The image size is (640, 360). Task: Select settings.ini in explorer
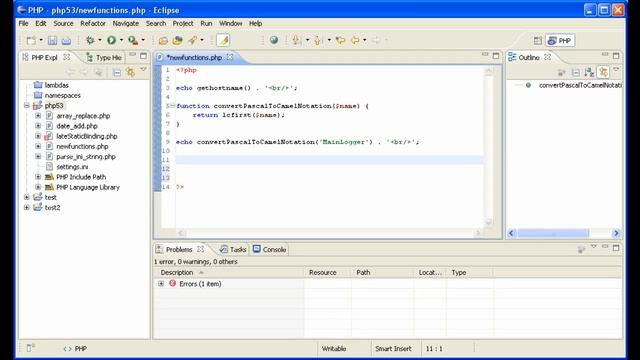pos(72,167)
